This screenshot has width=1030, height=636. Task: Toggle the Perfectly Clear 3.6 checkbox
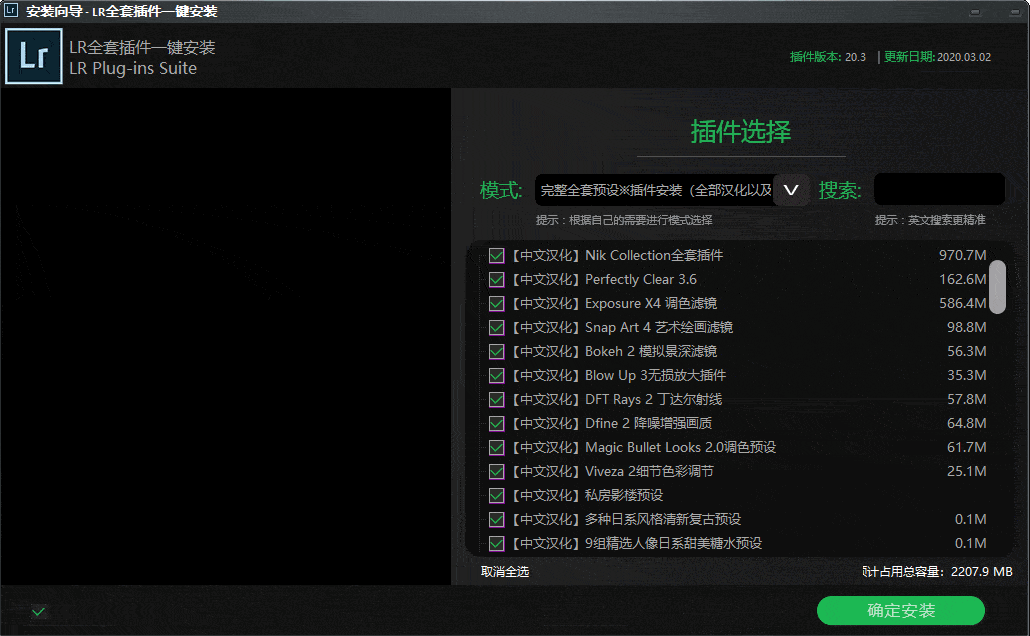(x=496, y=279)
